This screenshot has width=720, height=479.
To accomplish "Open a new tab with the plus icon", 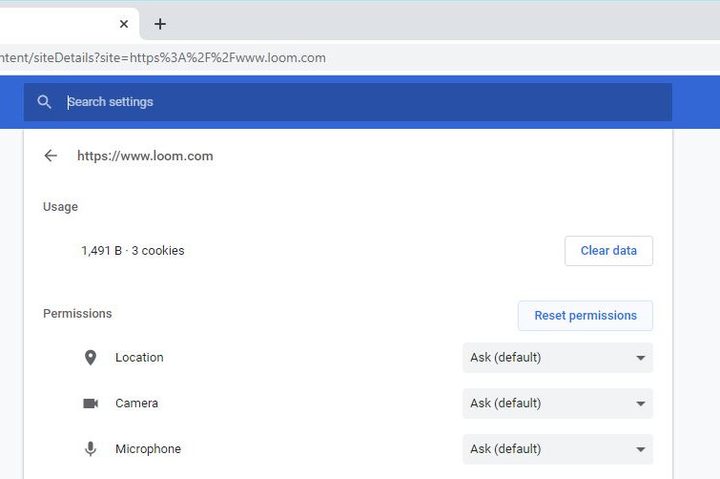I will (160, 24).
